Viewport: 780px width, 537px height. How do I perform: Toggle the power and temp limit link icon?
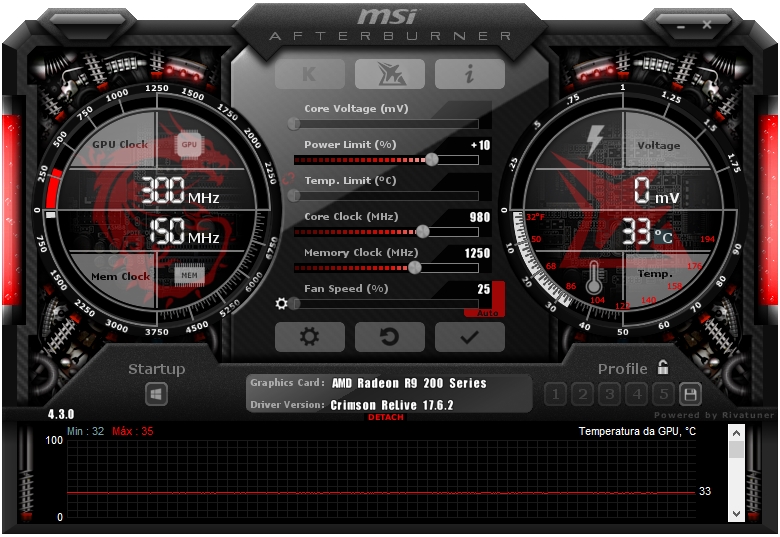[288, 179]
